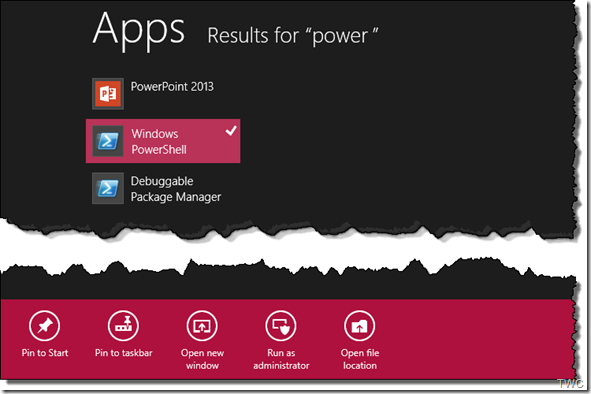Click the Open new window label

click(202, 359)
